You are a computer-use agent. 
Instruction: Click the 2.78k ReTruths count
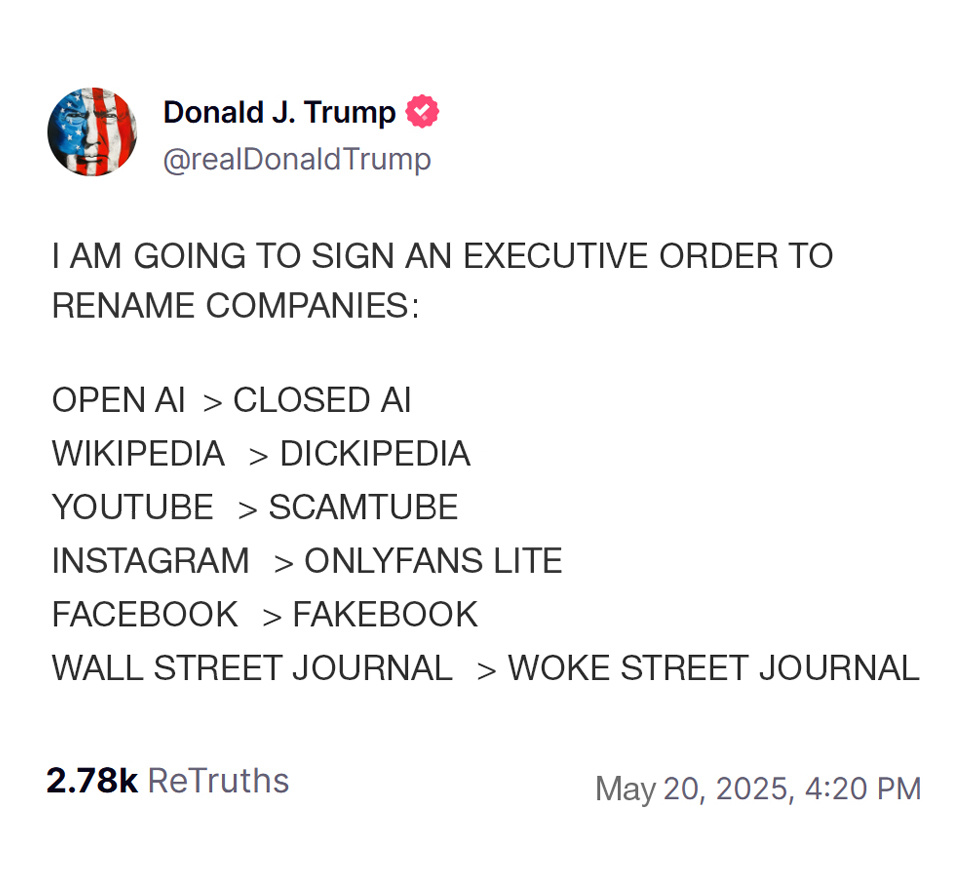[167, 781]
